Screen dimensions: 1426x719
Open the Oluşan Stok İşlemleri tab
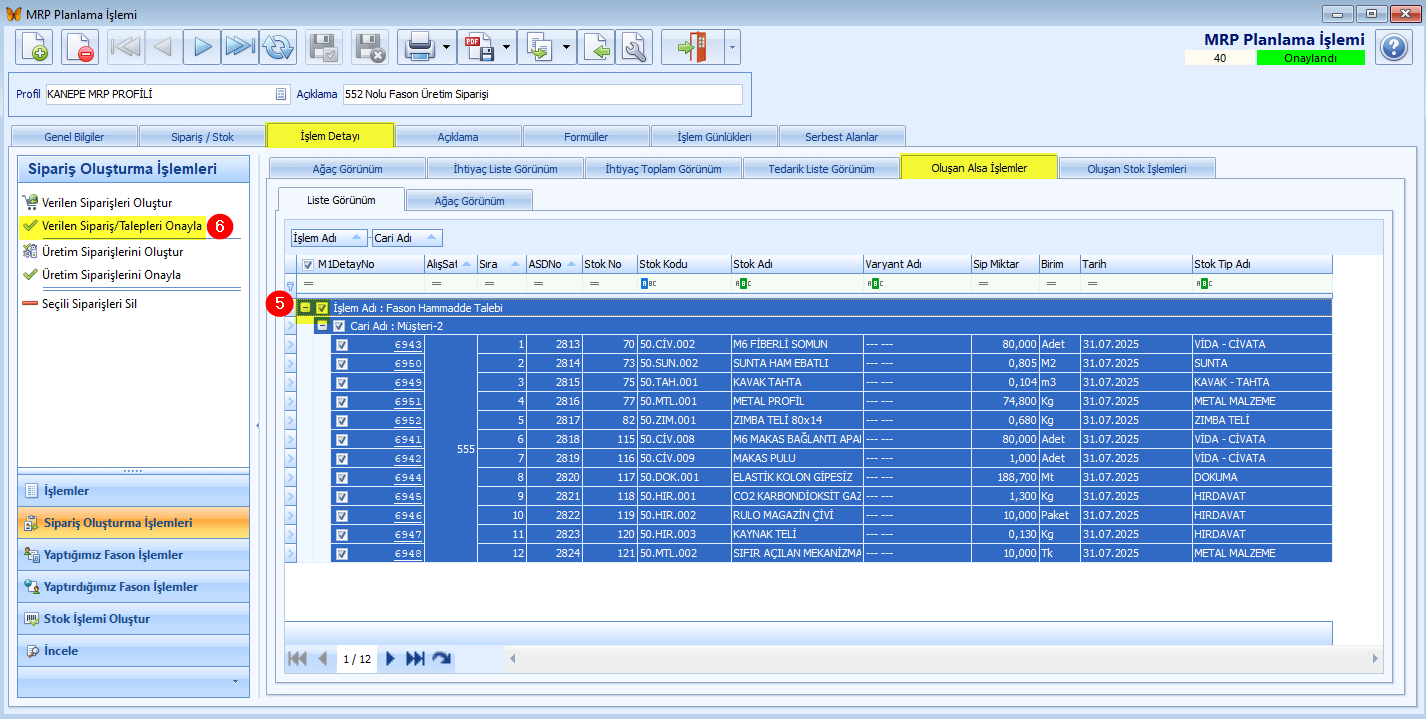point(1137,169)
